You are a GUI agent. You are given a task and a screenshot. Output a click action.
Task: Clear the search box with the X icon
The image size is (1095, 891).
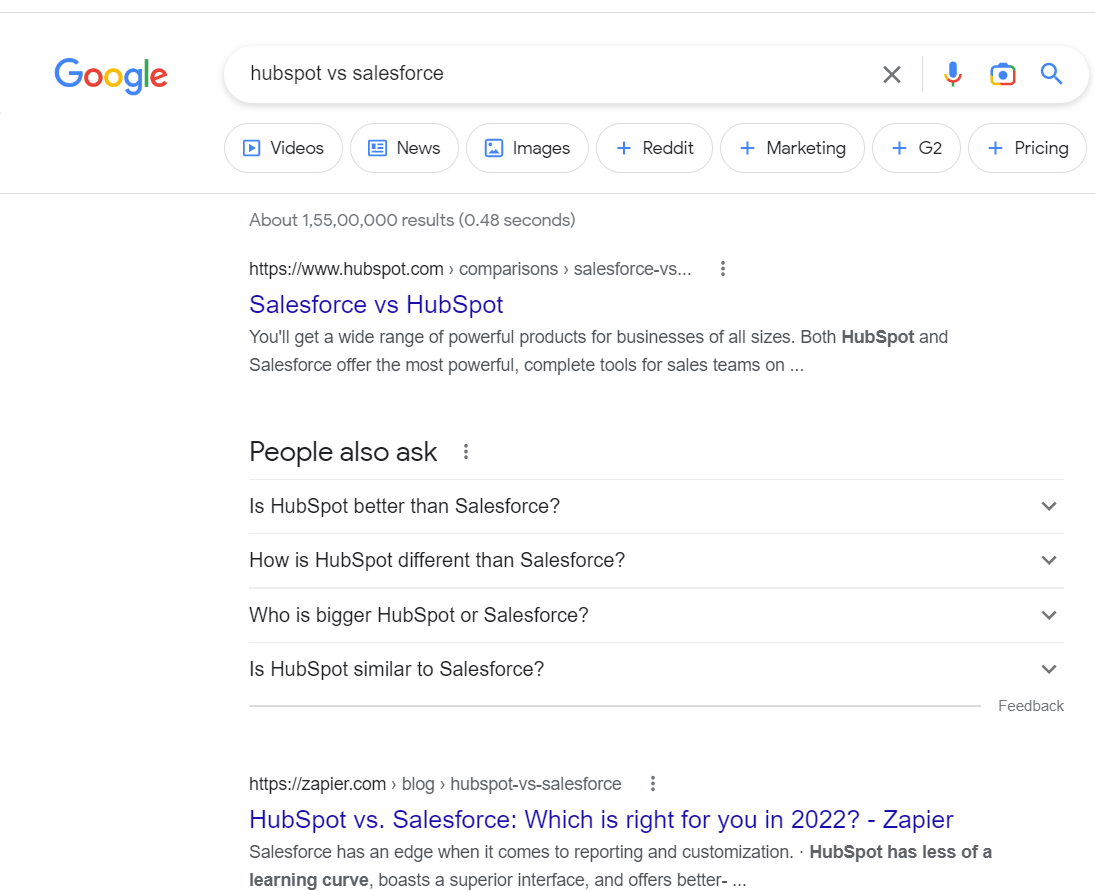891,73
